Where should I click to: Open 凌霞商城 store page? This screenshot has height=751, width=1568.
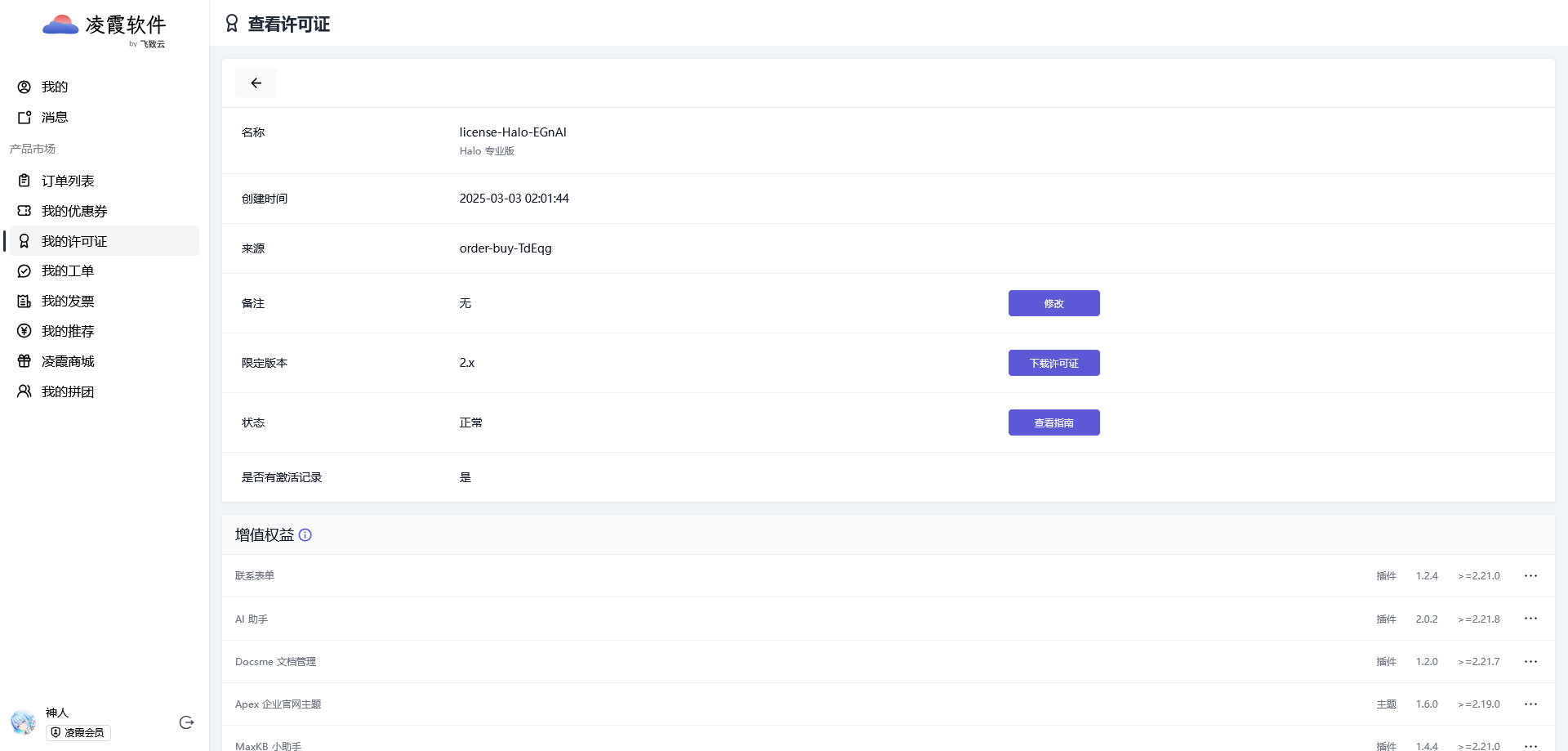[68, 362]
